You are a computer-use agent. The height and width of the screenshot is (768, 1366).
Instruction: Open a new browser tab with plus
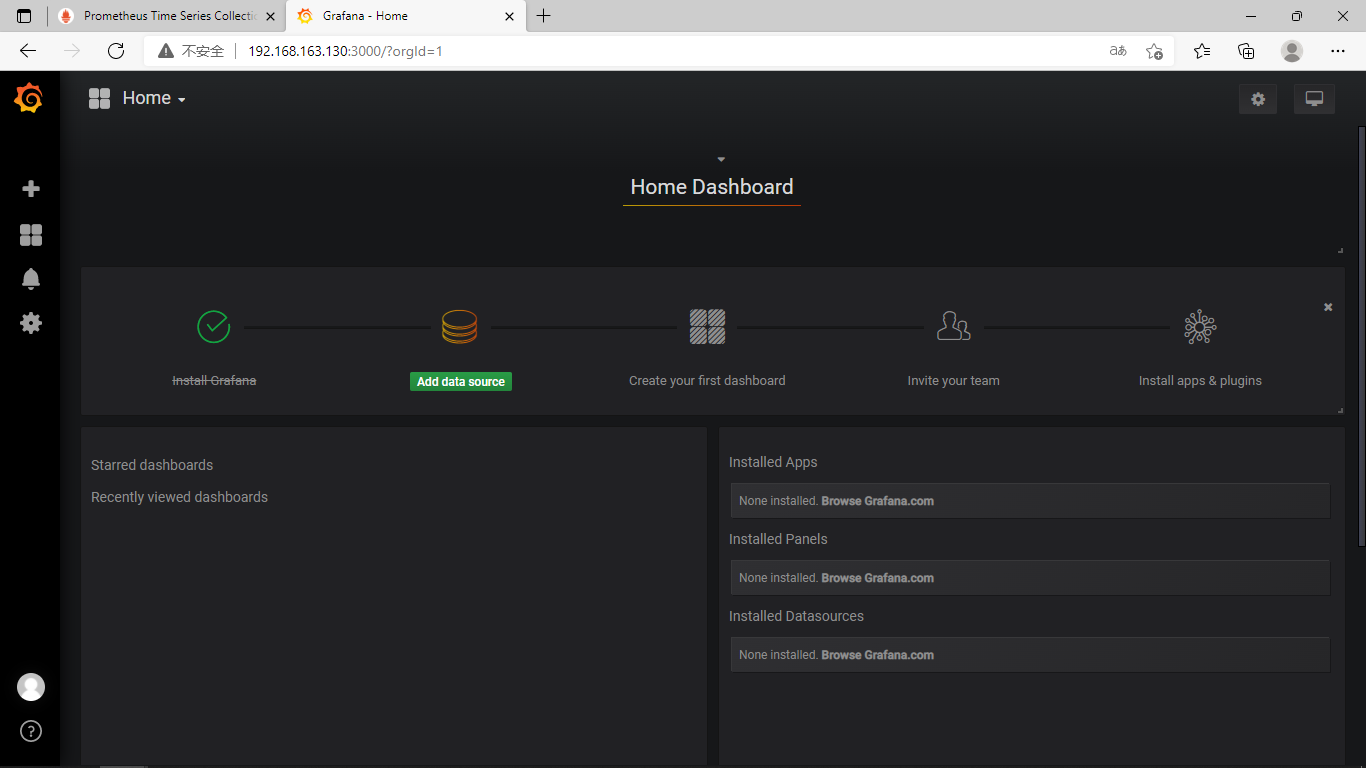(543, 16)
